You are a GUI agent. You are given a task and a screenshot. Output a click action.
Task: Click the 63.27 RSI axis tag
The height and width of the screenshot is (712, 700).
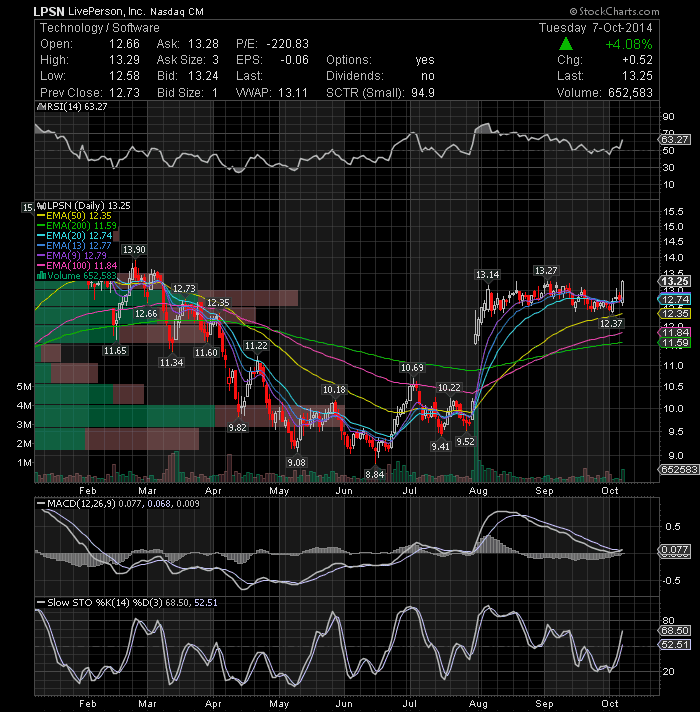[x=675, y=139]
